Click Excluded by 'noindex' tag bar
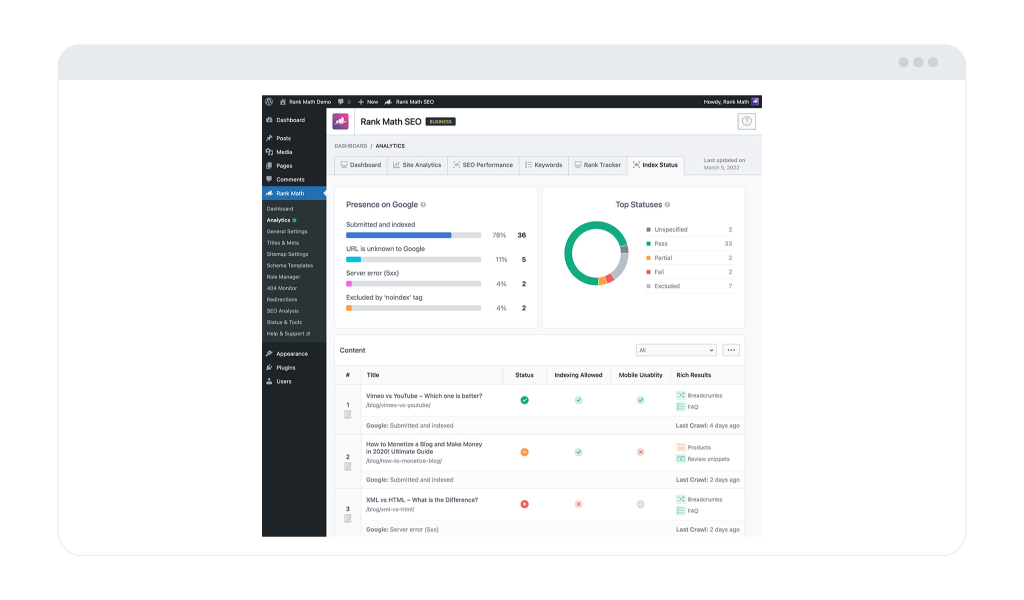This screenshot has width=1024, height=600. [x=413, y=308]
